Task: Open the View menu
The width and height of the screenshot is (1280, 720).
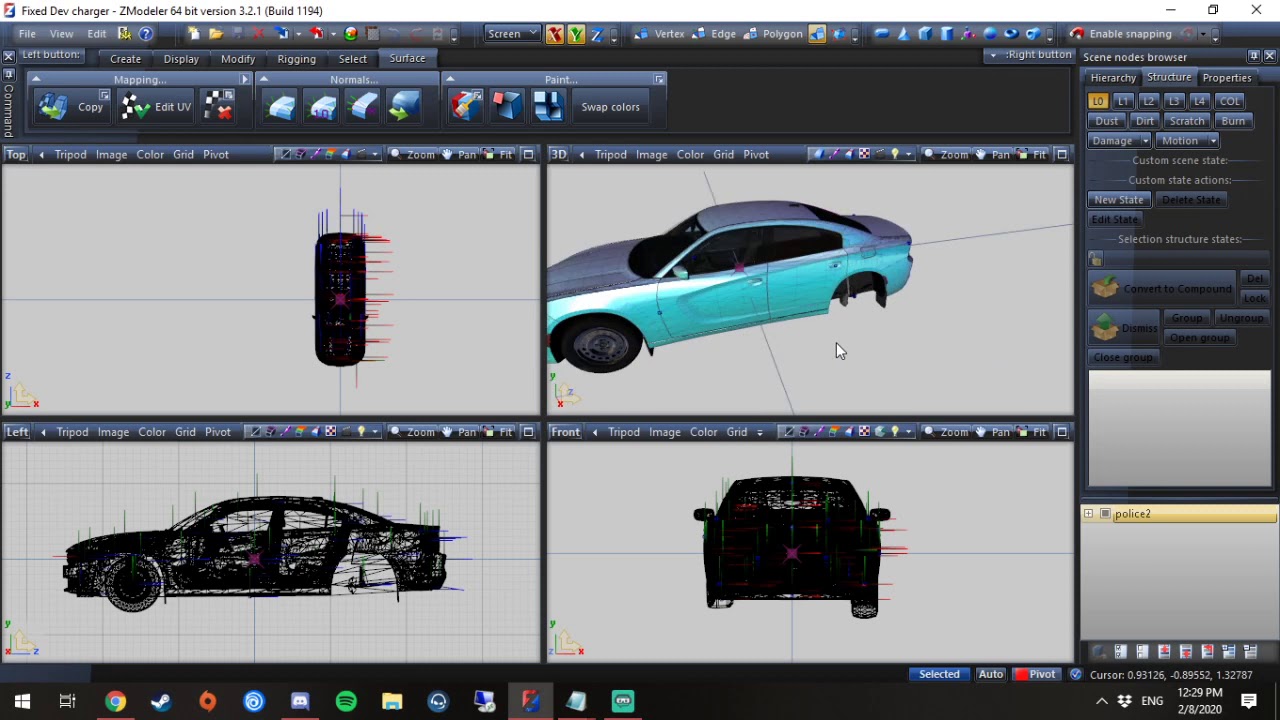Action: pos(61,34)
